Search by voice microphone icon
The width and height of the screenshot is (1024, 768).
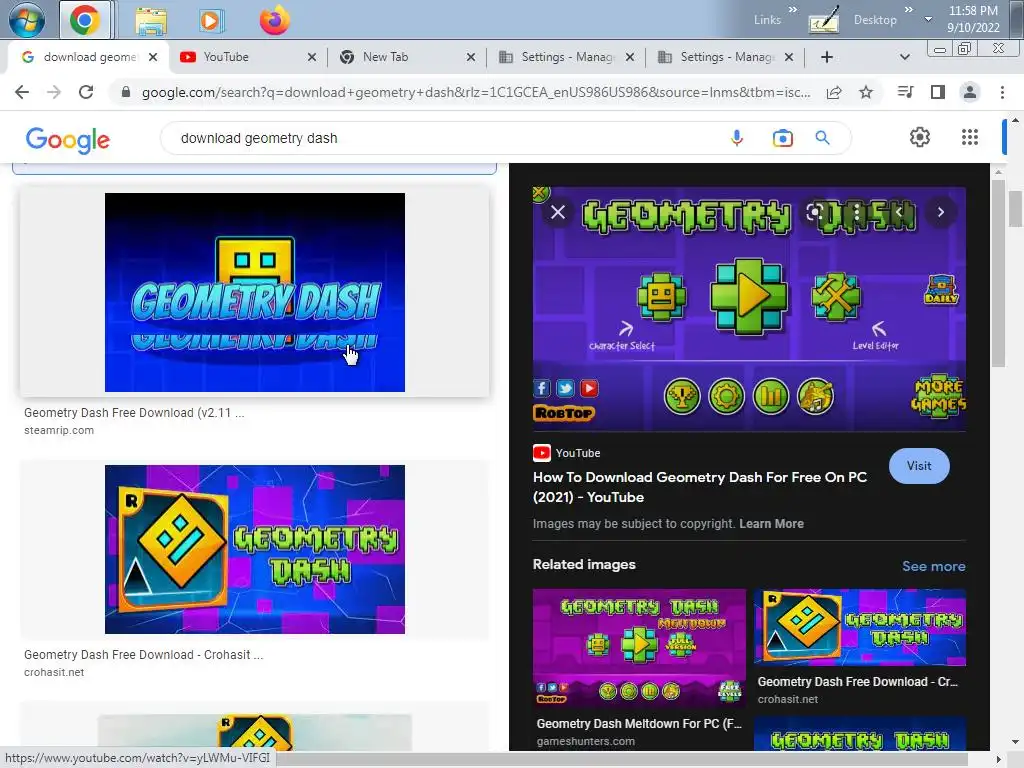tap(737, 138)
